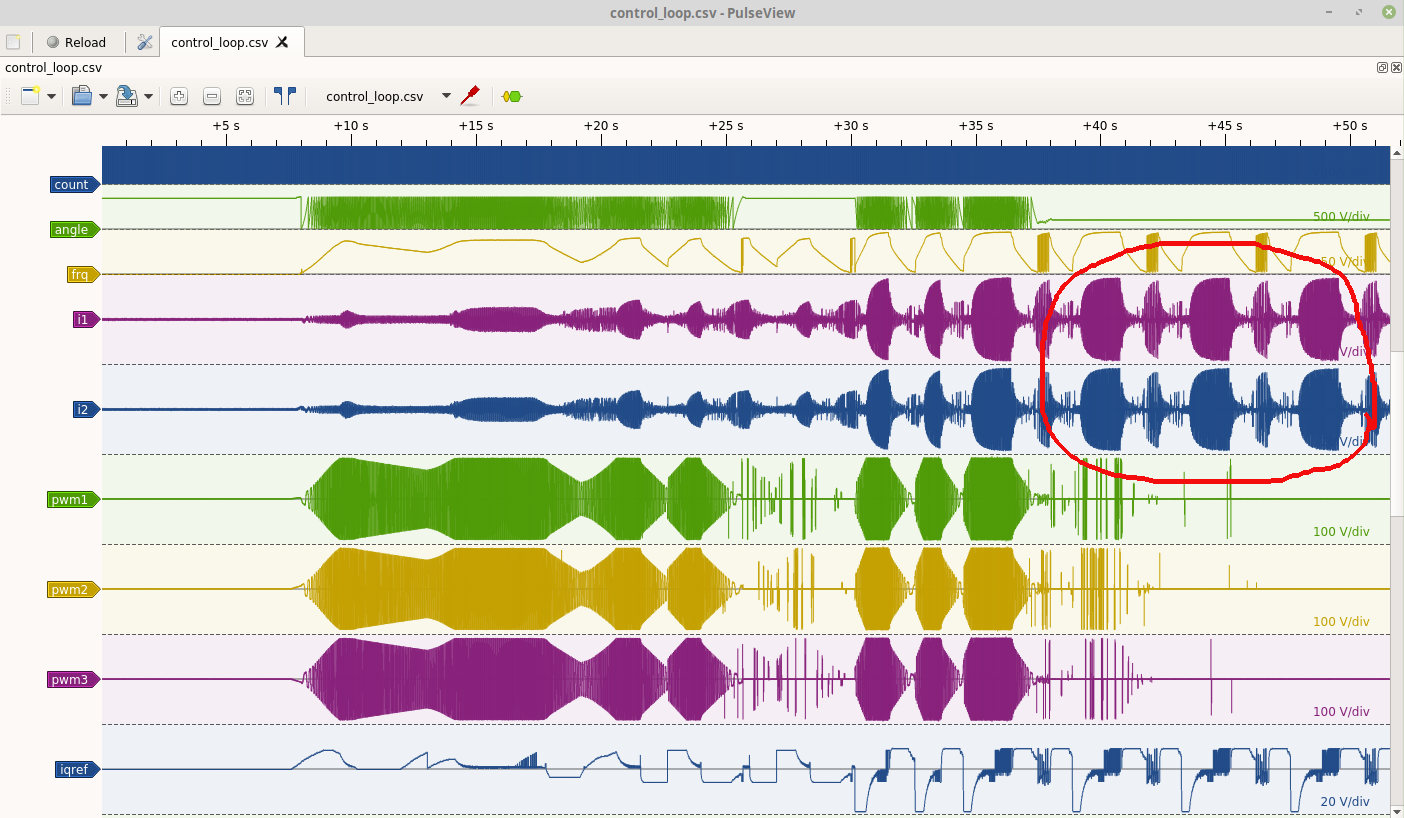Float the session view dock panel
The height and width of the screenshot is (818, 1404).
click(1382, 68)
